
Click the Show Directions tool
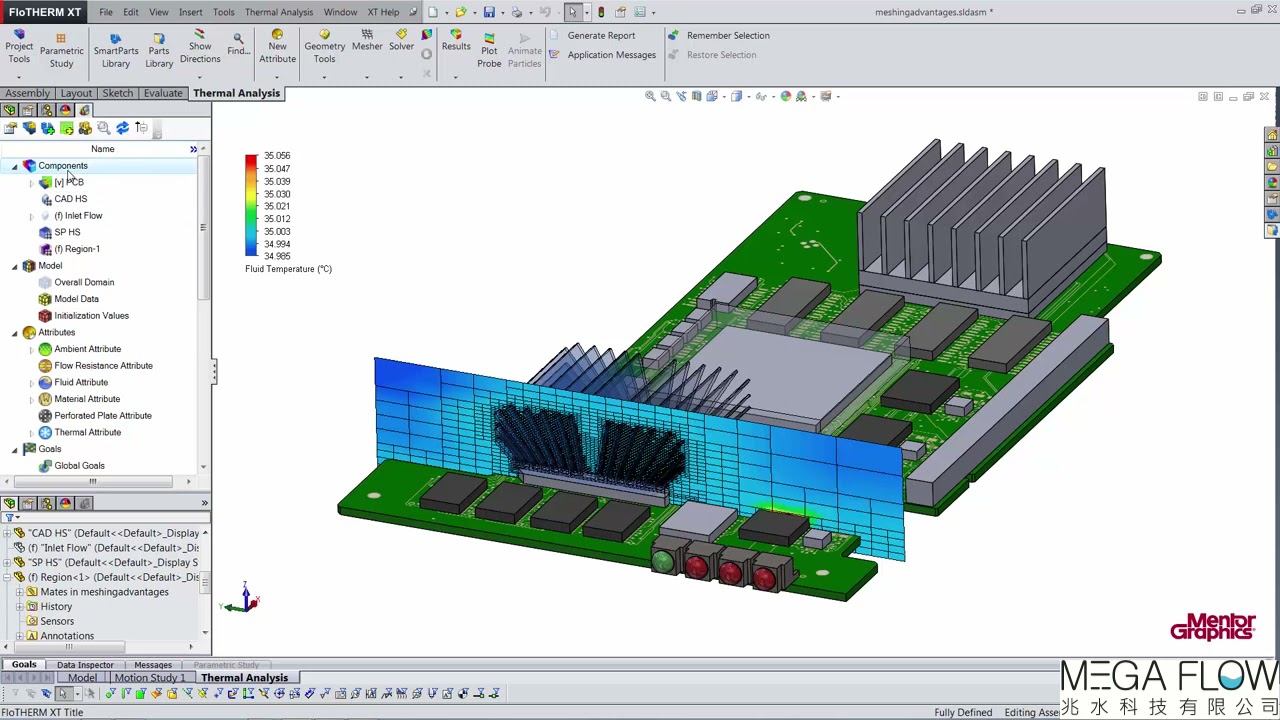point(200,46)
